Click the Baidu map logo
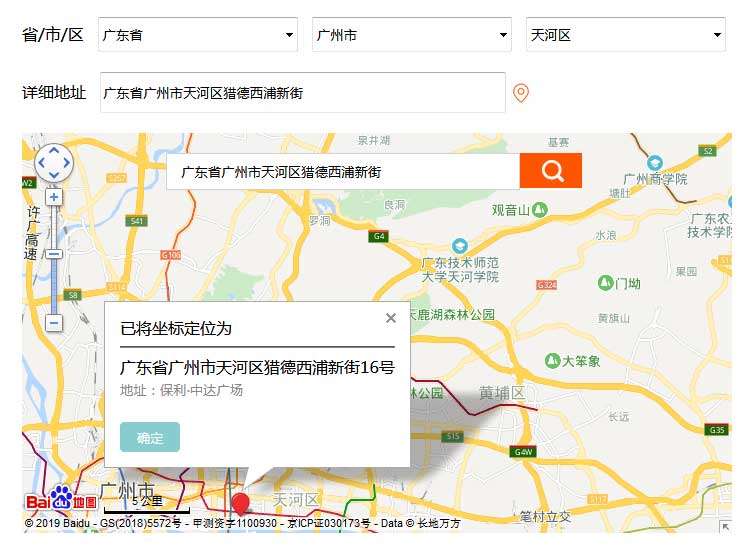 [61, 501]
